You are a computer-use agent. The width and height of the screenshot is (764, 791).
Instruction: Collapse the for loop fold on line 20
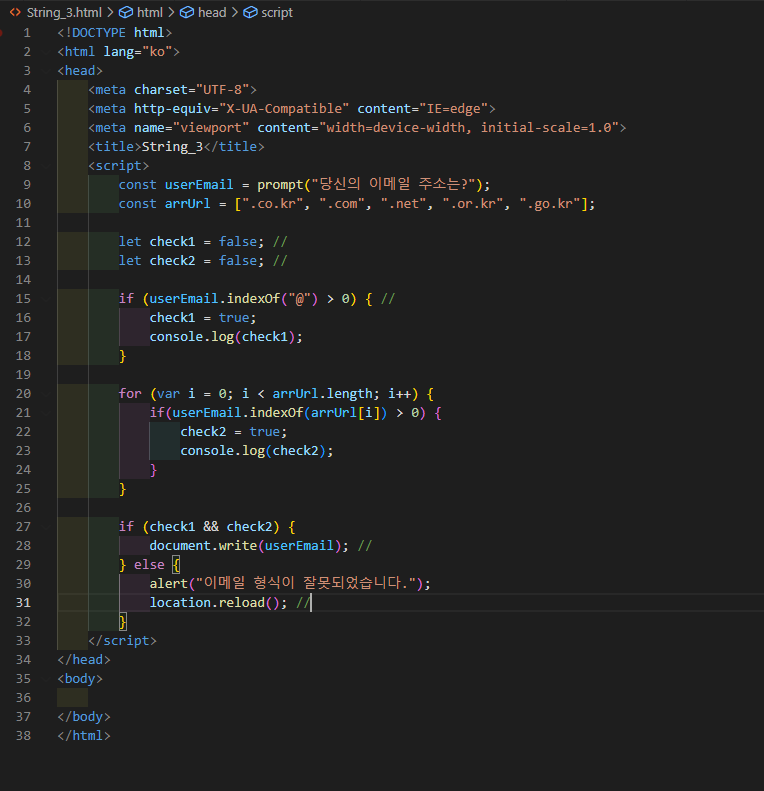(46, 393)
